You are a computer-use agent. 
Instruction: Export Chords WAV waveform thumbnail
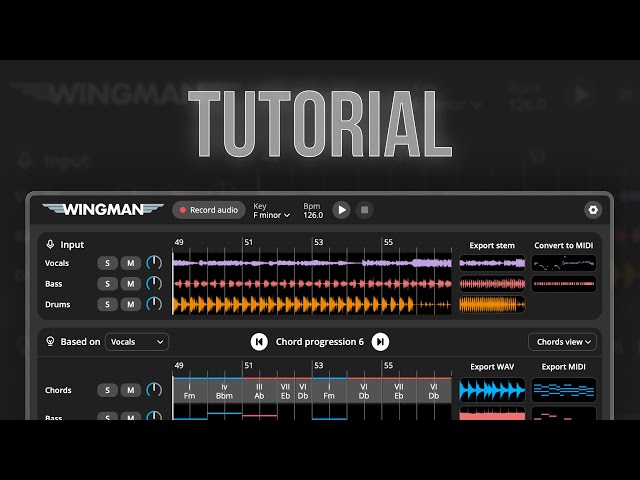tap(492, 390)
